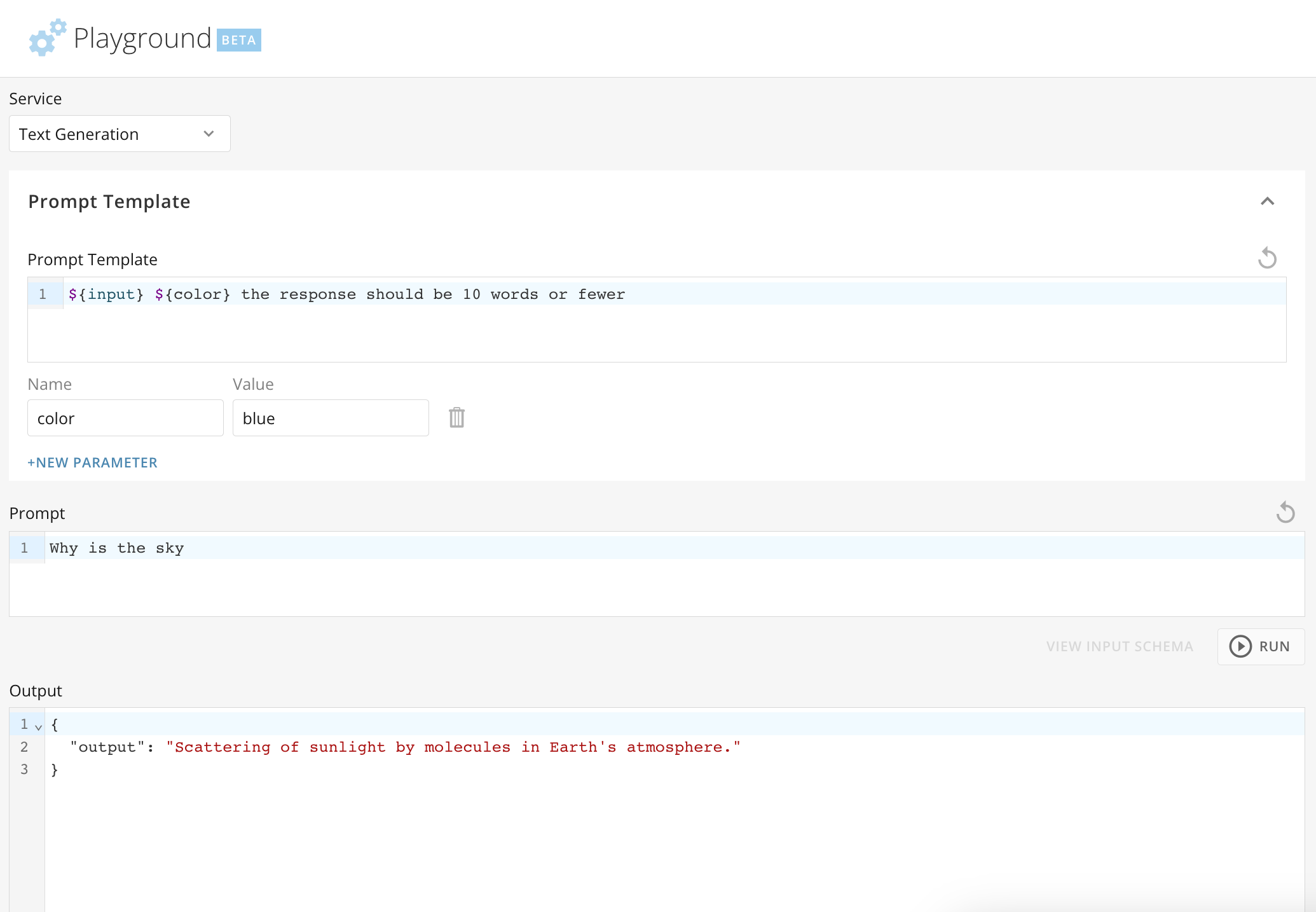Place cursor in the prompt text
This screenshot has height=912, width=1316.
tap(116, 548)
